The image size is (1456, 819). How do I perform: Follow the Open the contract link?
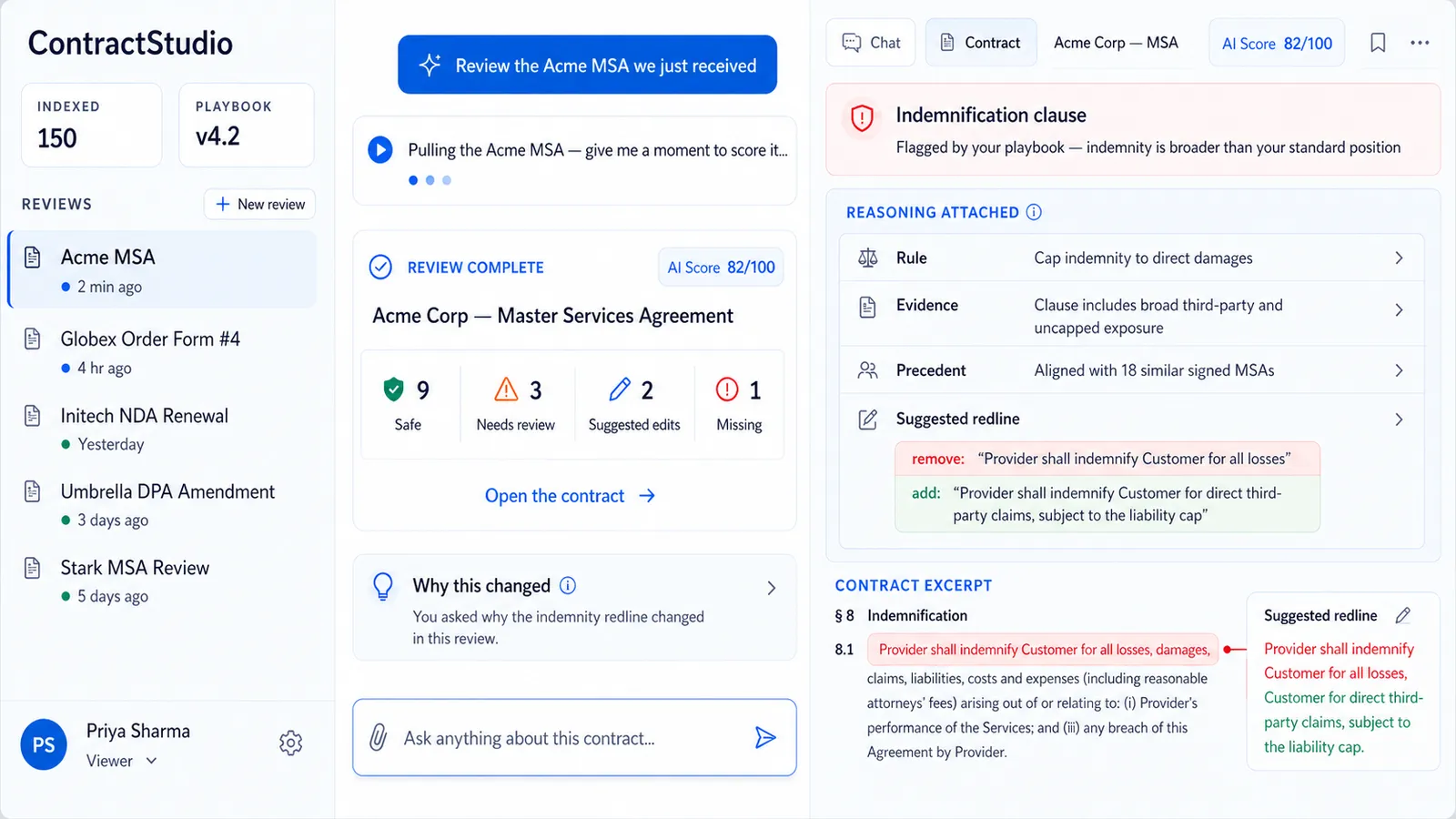pyautogui.click(x=570, y=496)
